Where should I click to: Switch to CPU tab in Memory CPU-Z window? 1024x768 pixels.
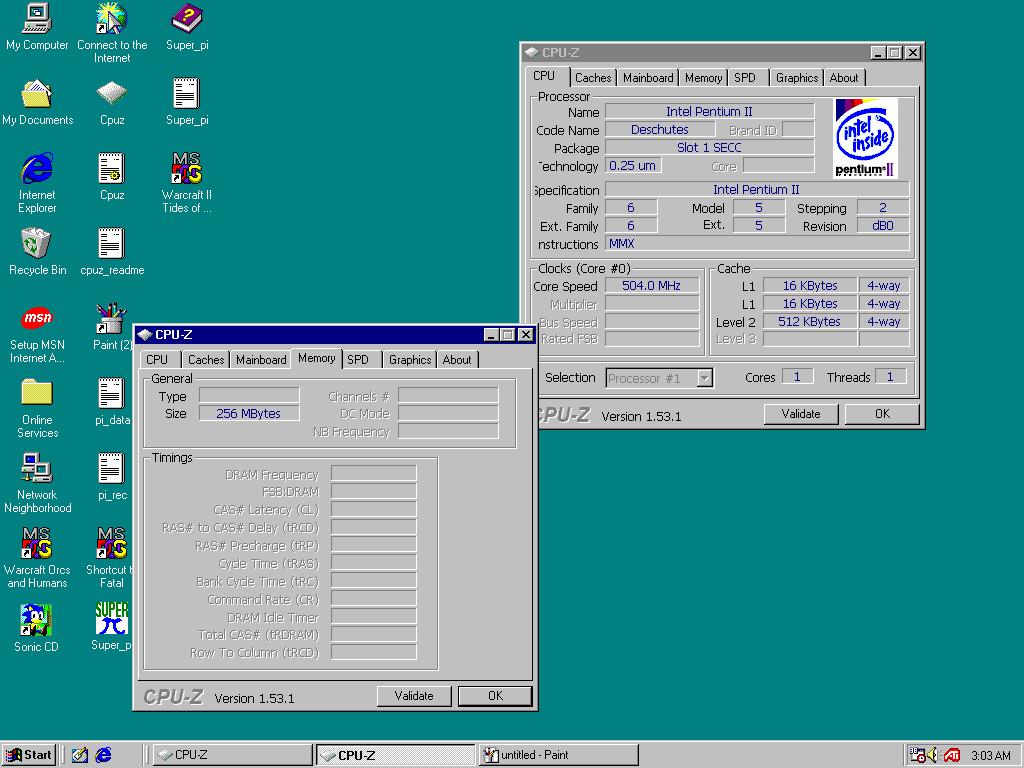157,360
